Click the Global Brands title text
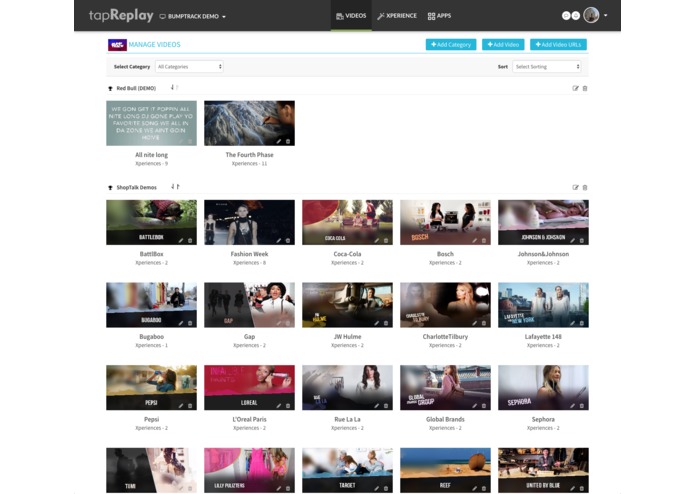Screen dimensions: 695x494 point(445,419)
